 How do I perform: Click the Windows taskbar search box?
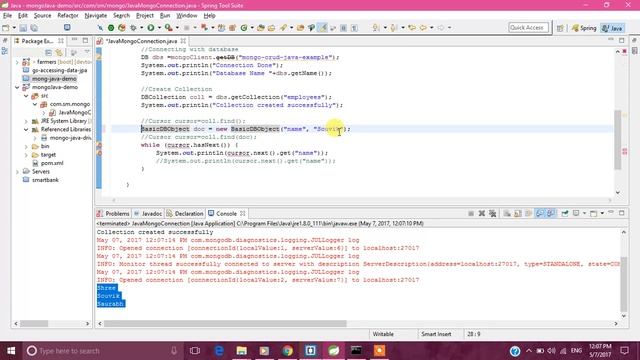(x=102, y=351)
